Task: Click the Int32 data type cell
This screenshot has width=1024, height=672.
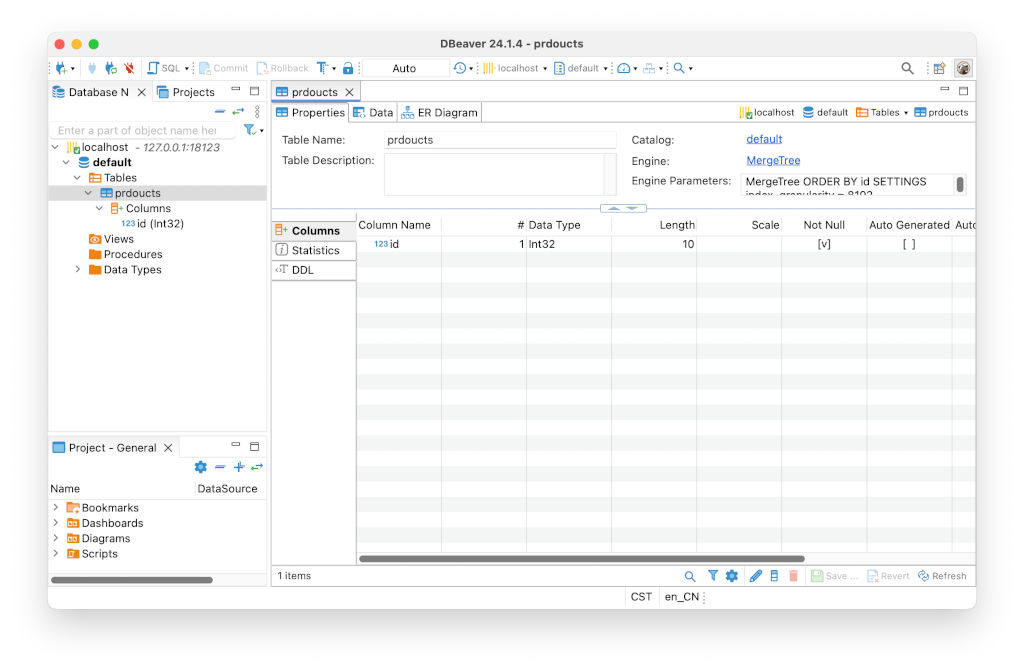Action: point(569,244)
